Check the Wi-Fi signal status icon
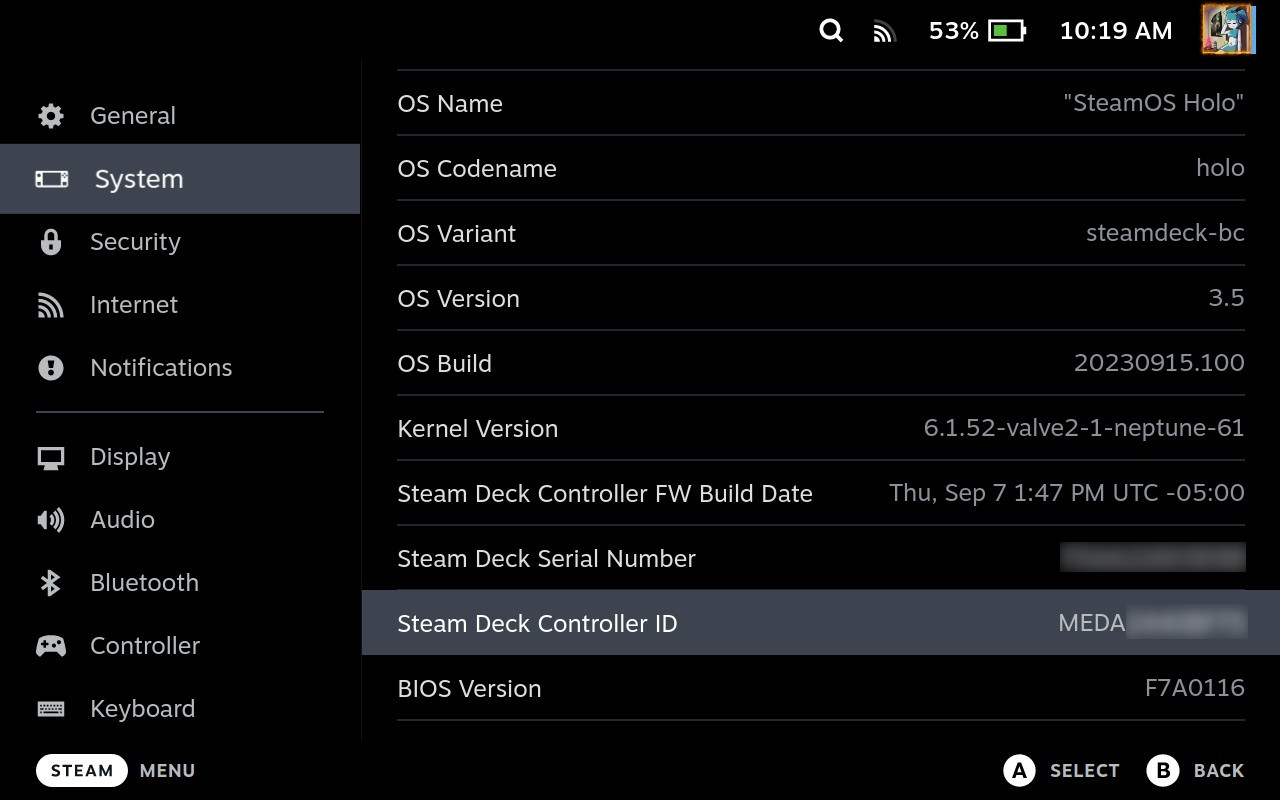This screenshot has height=800, width=1280. point(883,32)
